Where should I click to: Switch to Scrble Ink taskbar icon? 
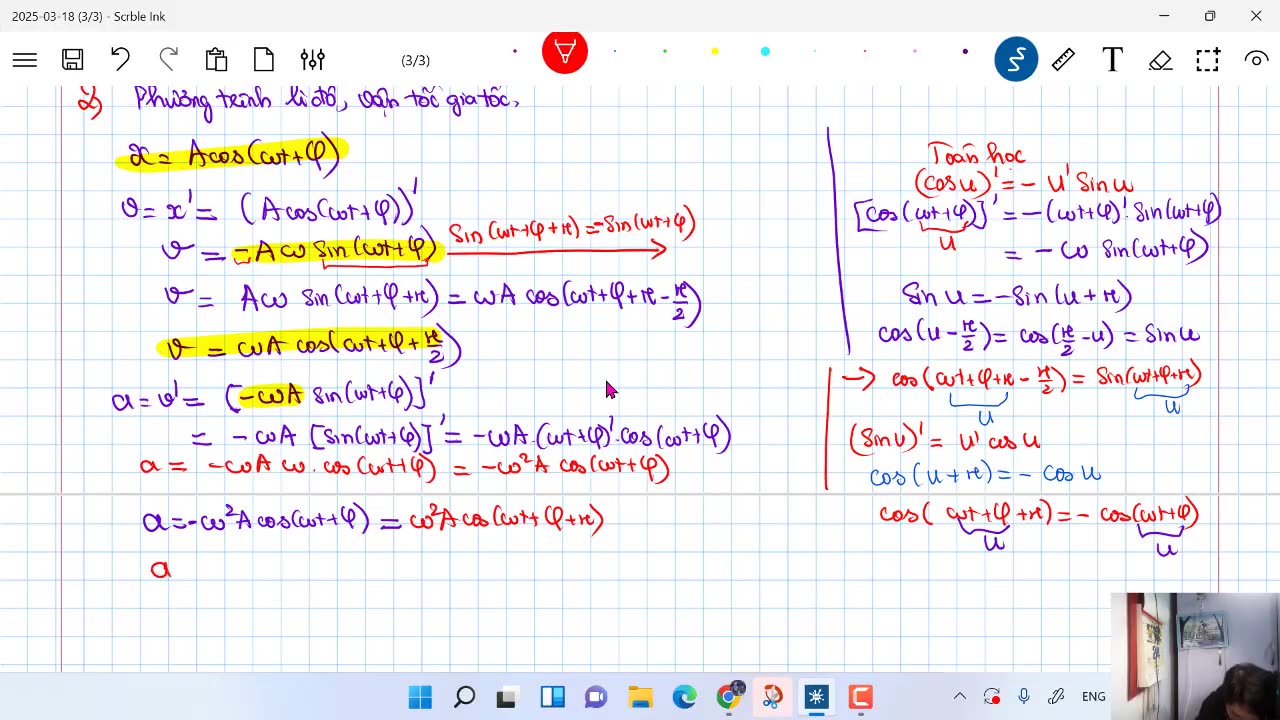click(x=816, y=697)
